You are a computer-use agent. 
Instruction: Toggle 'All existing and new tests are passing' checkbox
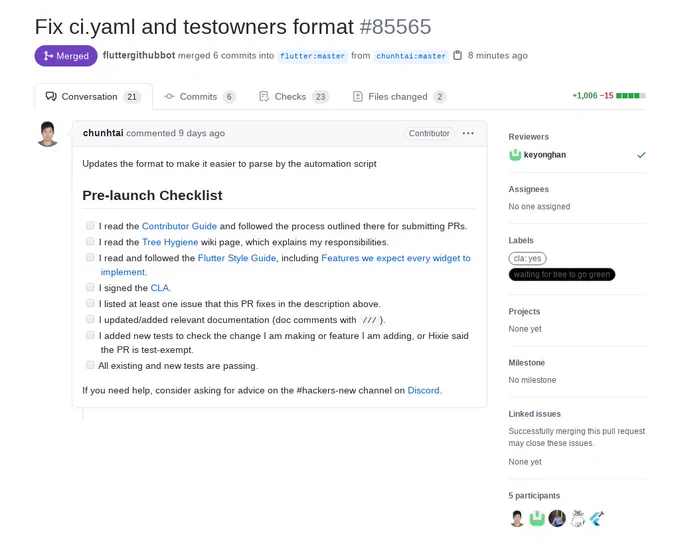coord(90,365)
